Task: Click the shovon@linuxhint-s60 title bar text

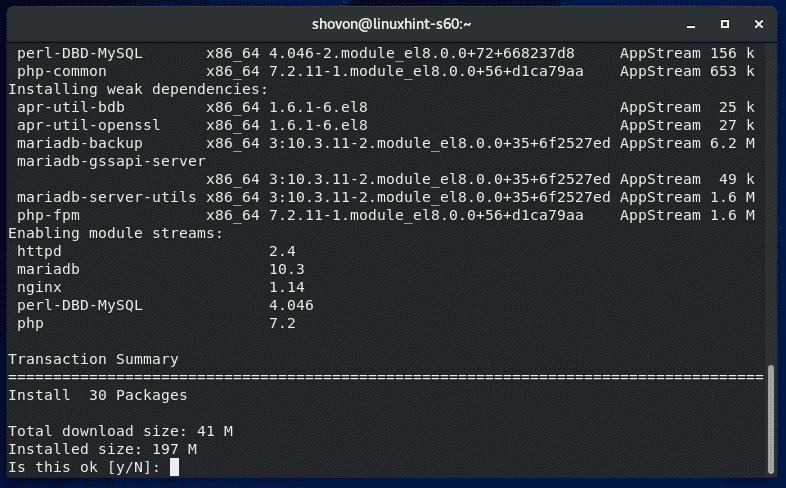Action: tap(392, 22)
